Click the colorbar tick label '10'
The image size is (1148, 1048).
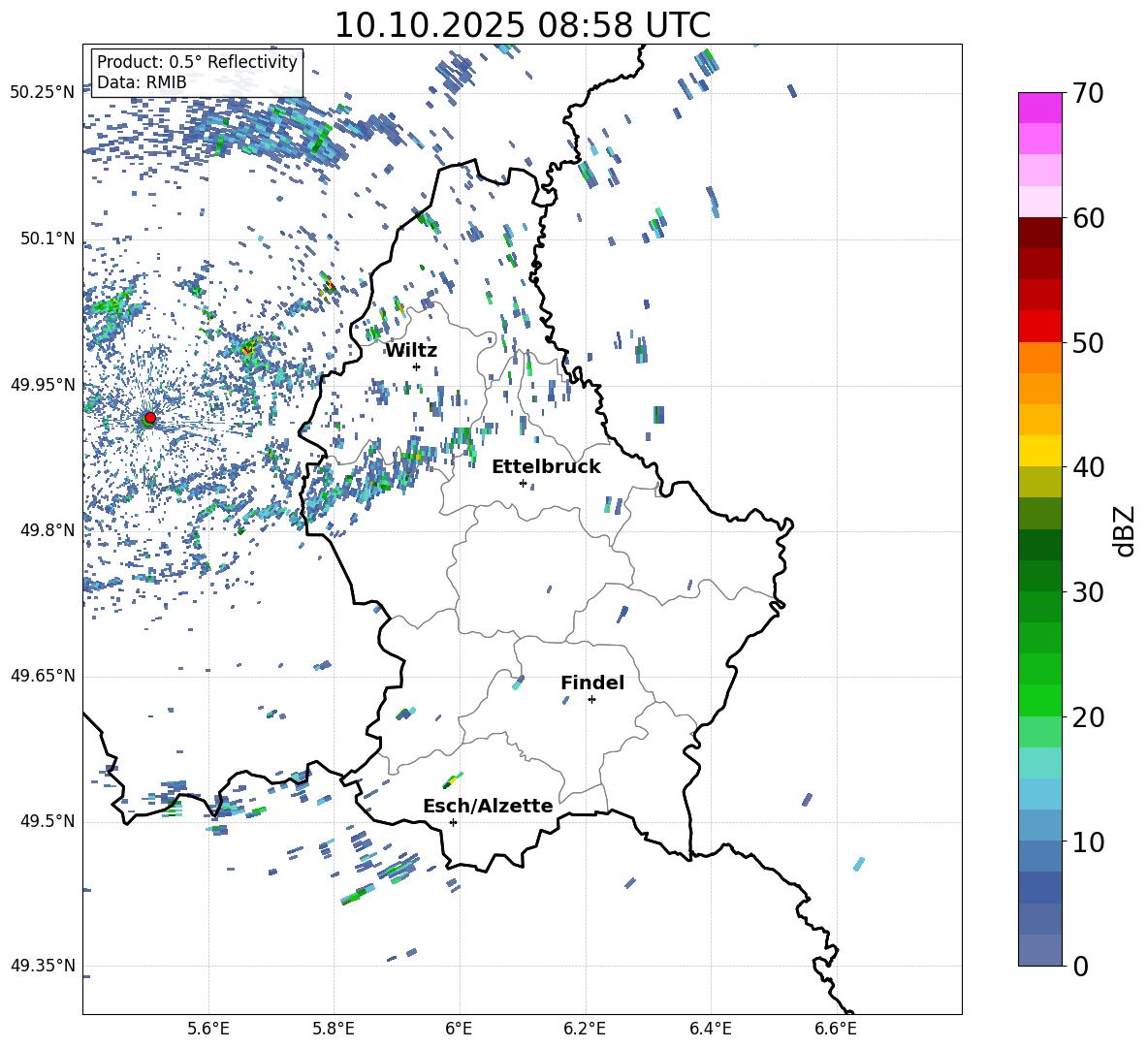pos(1088,842)
